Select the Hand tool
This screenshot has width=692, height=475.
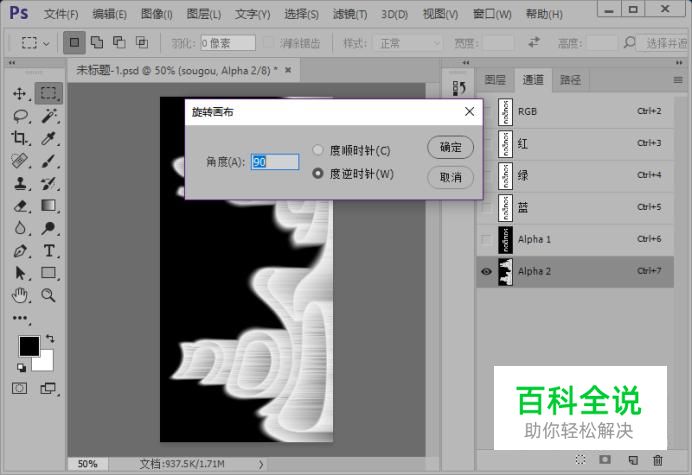(20, 295)
